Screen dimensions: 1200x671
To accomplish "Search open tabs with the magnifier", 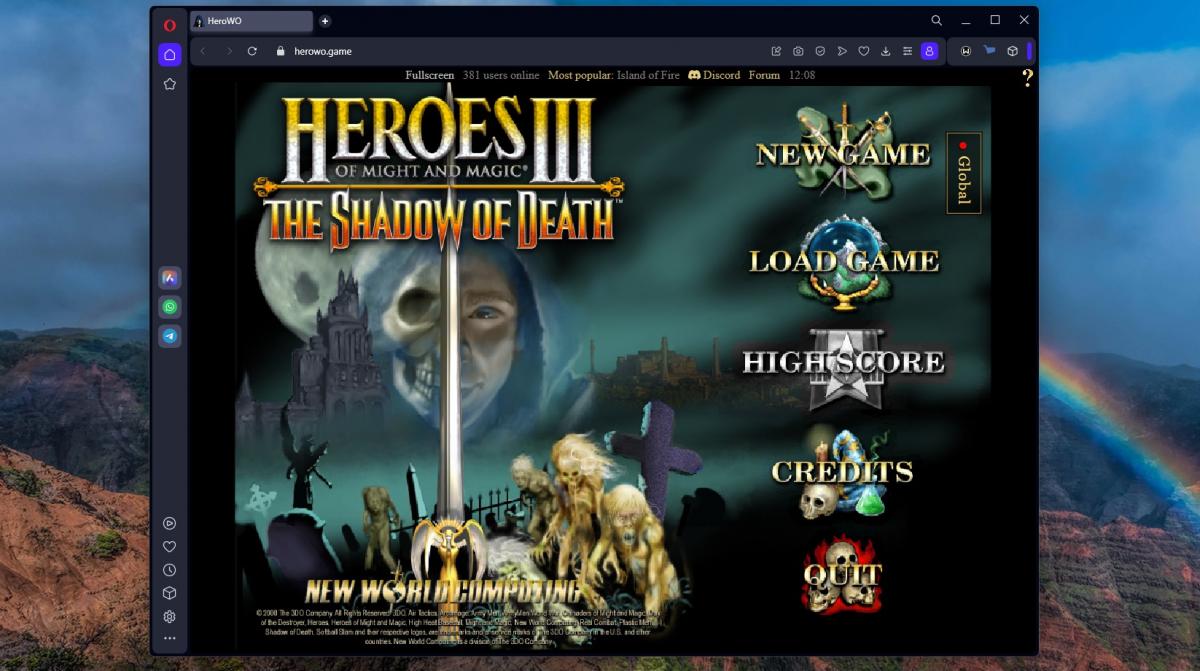I will click(937, 20).
